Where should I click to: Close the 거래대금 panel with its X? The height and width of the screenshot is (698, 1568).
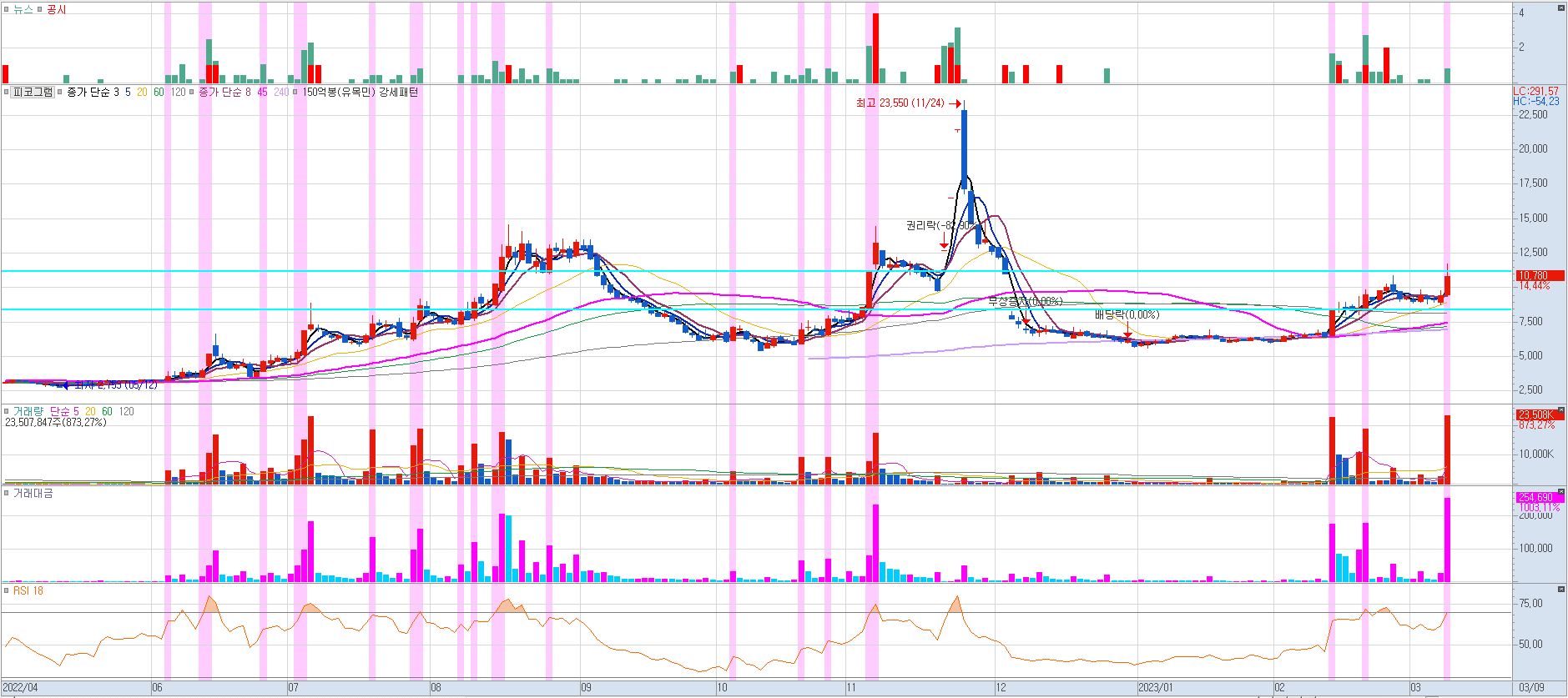click(x=1561, y=493)
